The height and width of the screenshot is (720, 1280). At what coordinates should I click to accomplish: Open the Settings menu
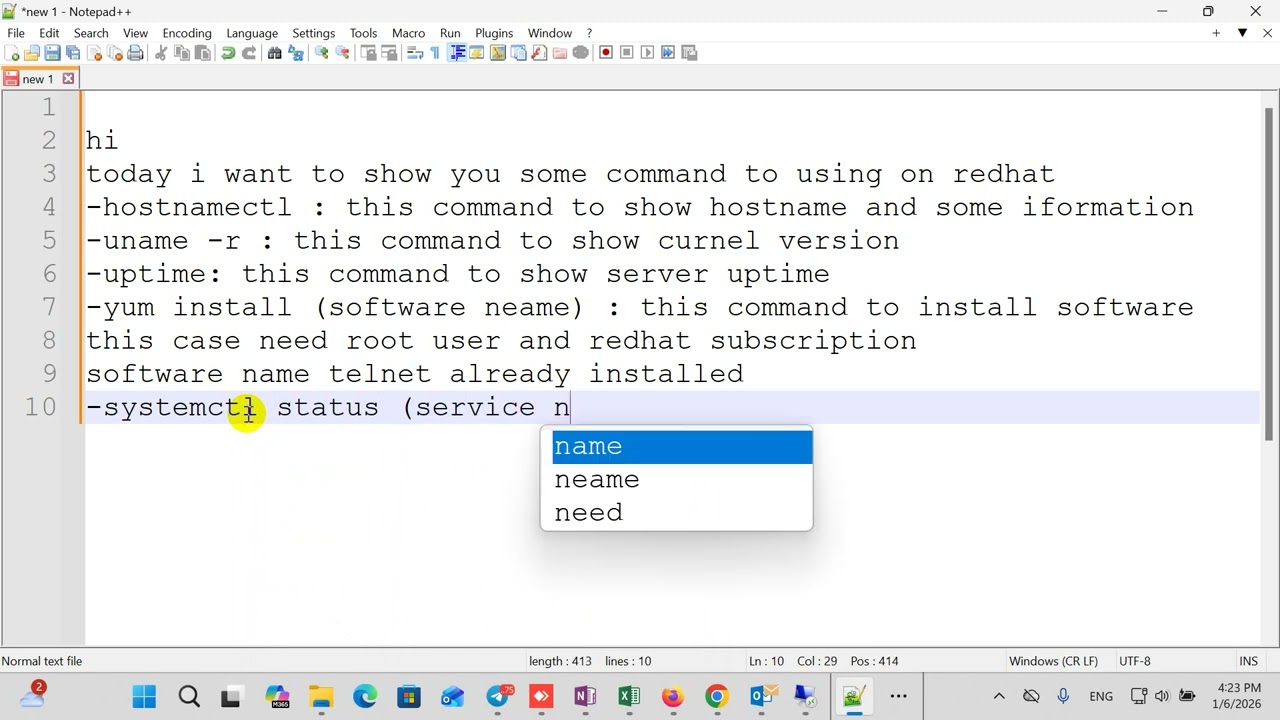(314, 33)
